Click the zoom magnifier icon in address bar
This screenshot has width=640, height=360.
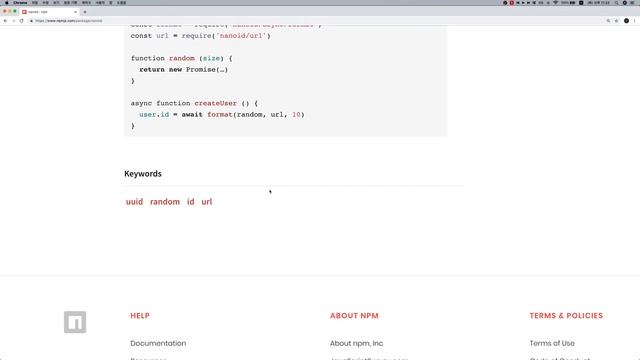608,21
